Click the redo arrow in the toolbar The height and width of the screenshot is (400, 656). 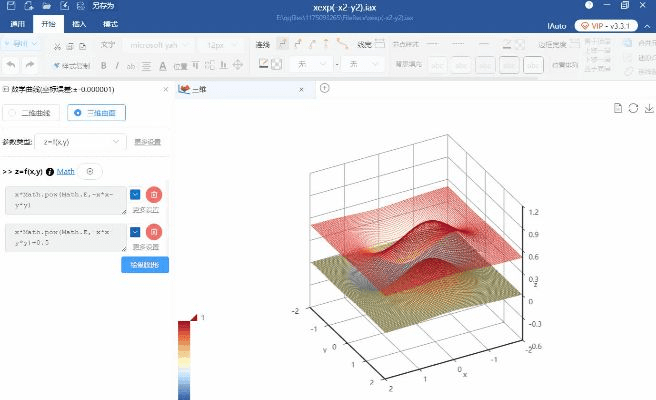pos(30,65)
